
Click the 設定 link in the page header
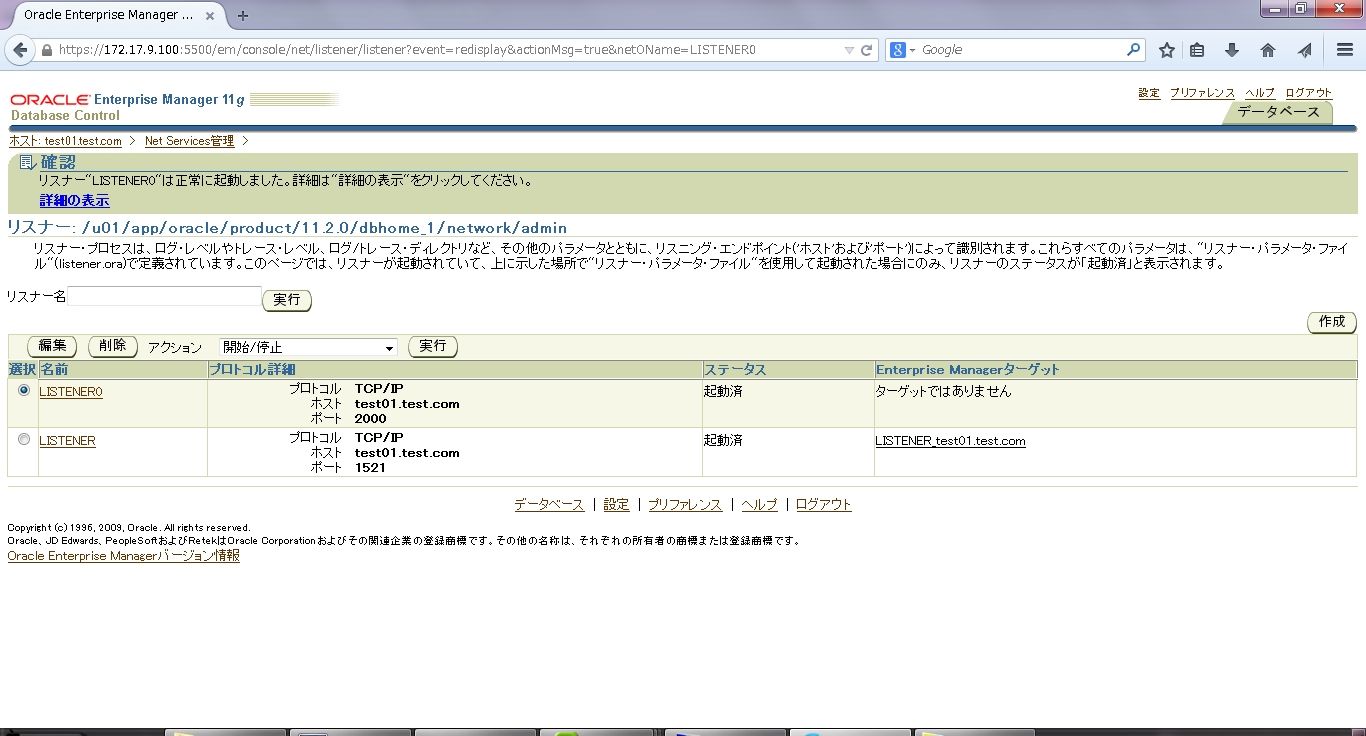(x=1149, y=93)
